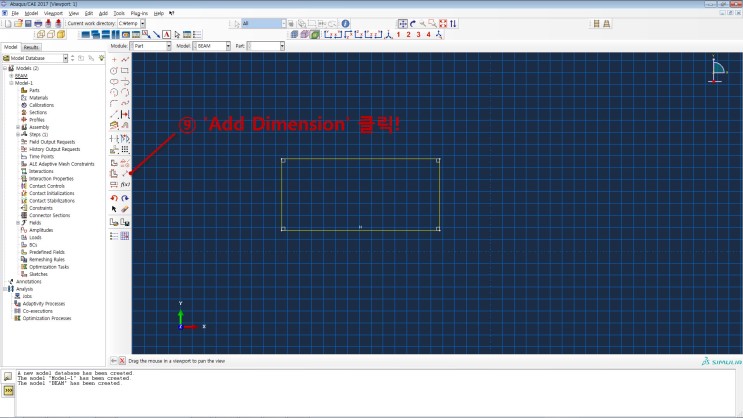Select the Create Rectangle sketch tool
This screenshot has height=418, width=743.
coord(125,71)
